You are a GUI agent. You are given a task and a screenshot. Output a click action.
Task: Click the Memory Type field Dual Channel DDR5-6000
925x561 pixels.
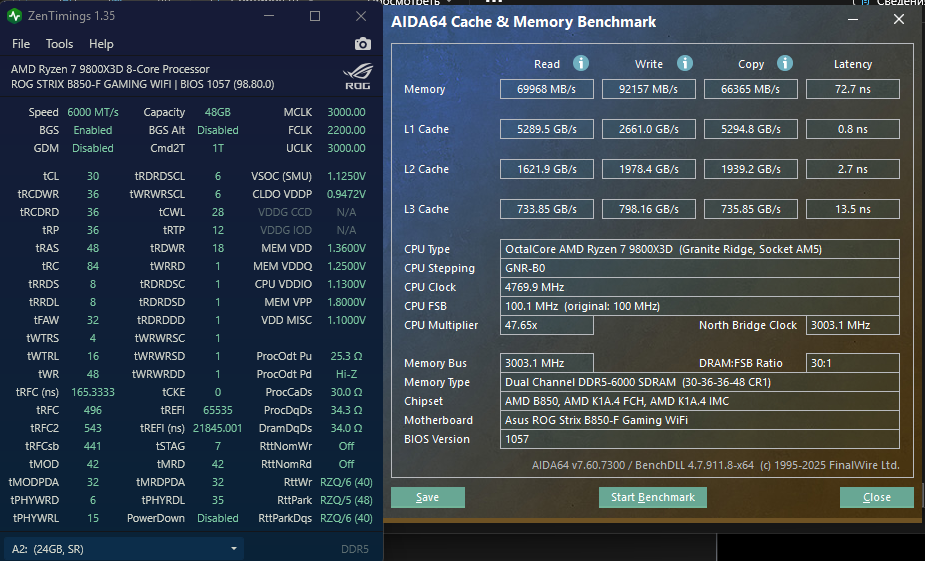(x=700, y=382)
